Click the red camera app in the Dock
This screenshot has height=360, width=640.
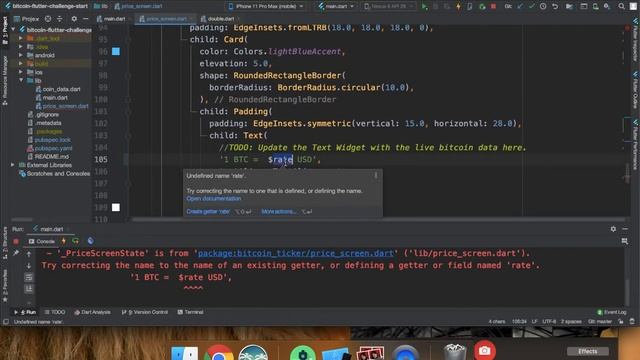[484, 351]
